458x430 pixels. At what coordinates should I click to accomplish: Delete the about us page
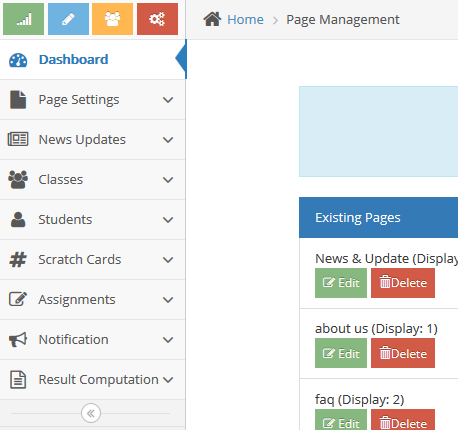403,353
